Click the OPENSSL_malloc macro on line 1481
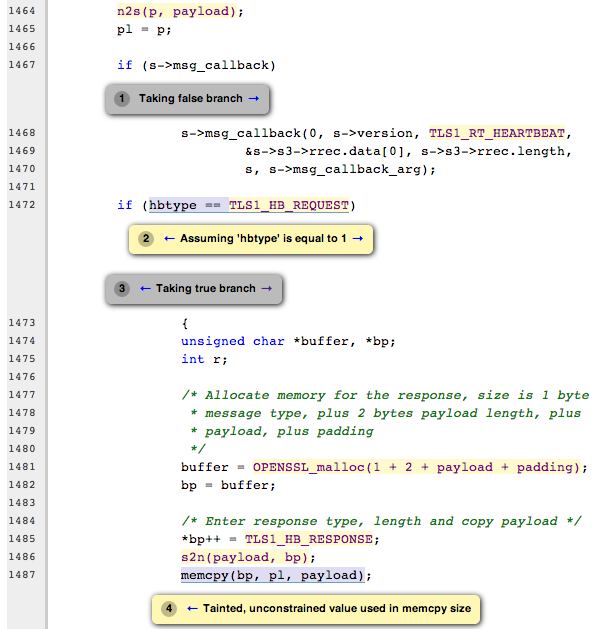 [x=300, y=467]
